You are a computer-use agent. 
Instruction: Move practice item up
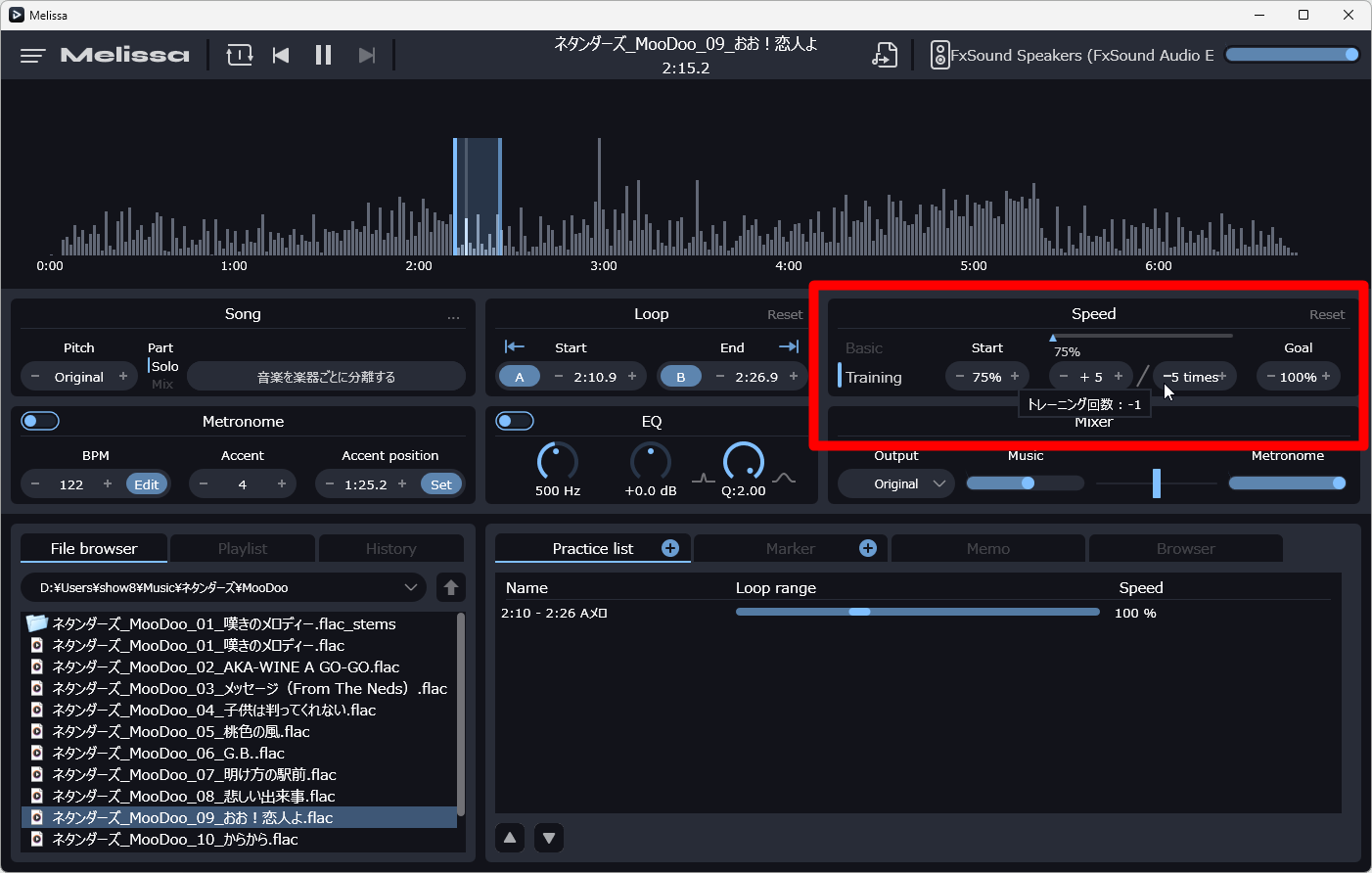(x=510, y=838)
